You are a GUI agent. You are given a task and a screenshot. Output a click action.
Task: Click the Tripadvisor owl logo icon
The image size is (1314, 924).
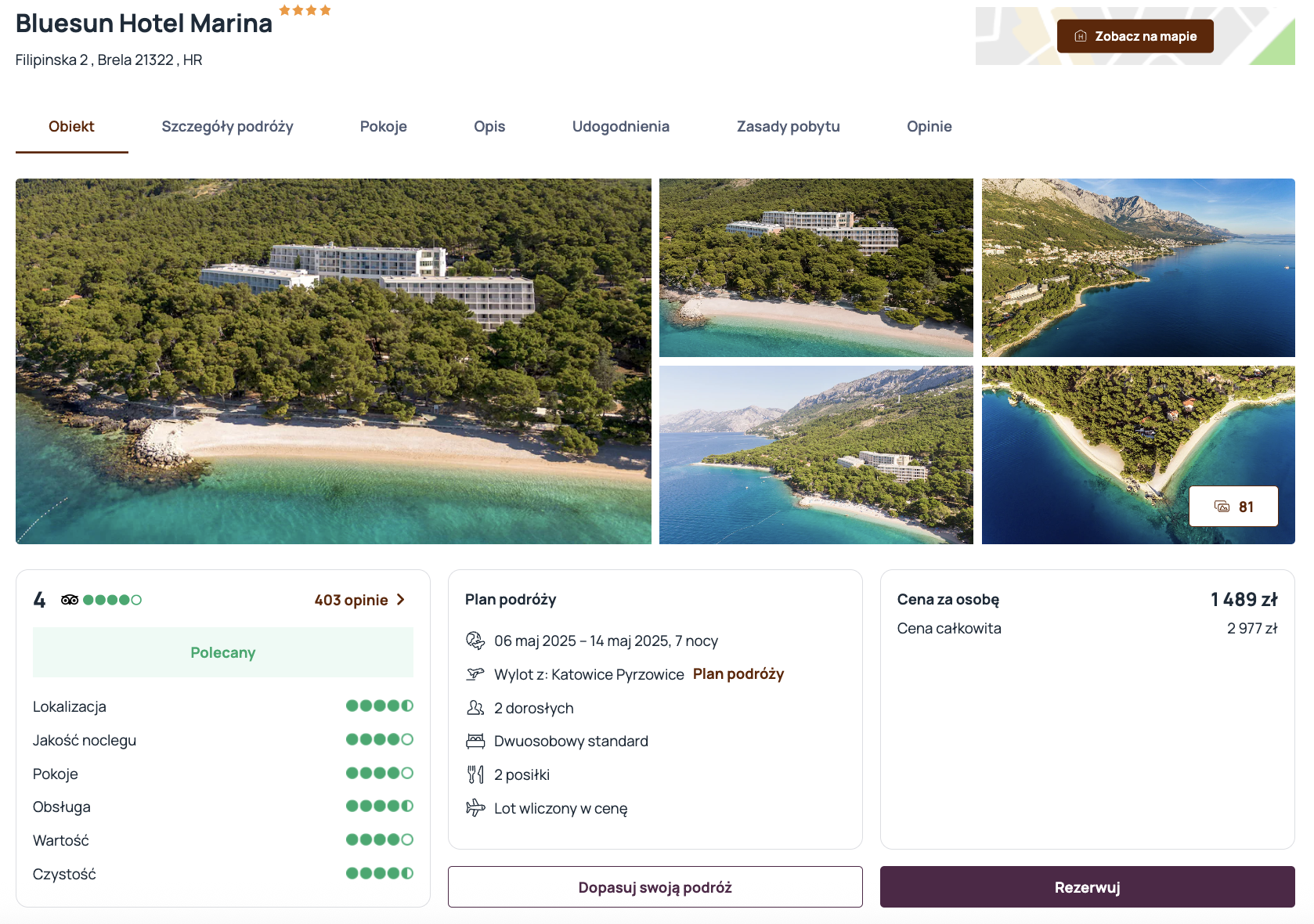click(70, 600)
